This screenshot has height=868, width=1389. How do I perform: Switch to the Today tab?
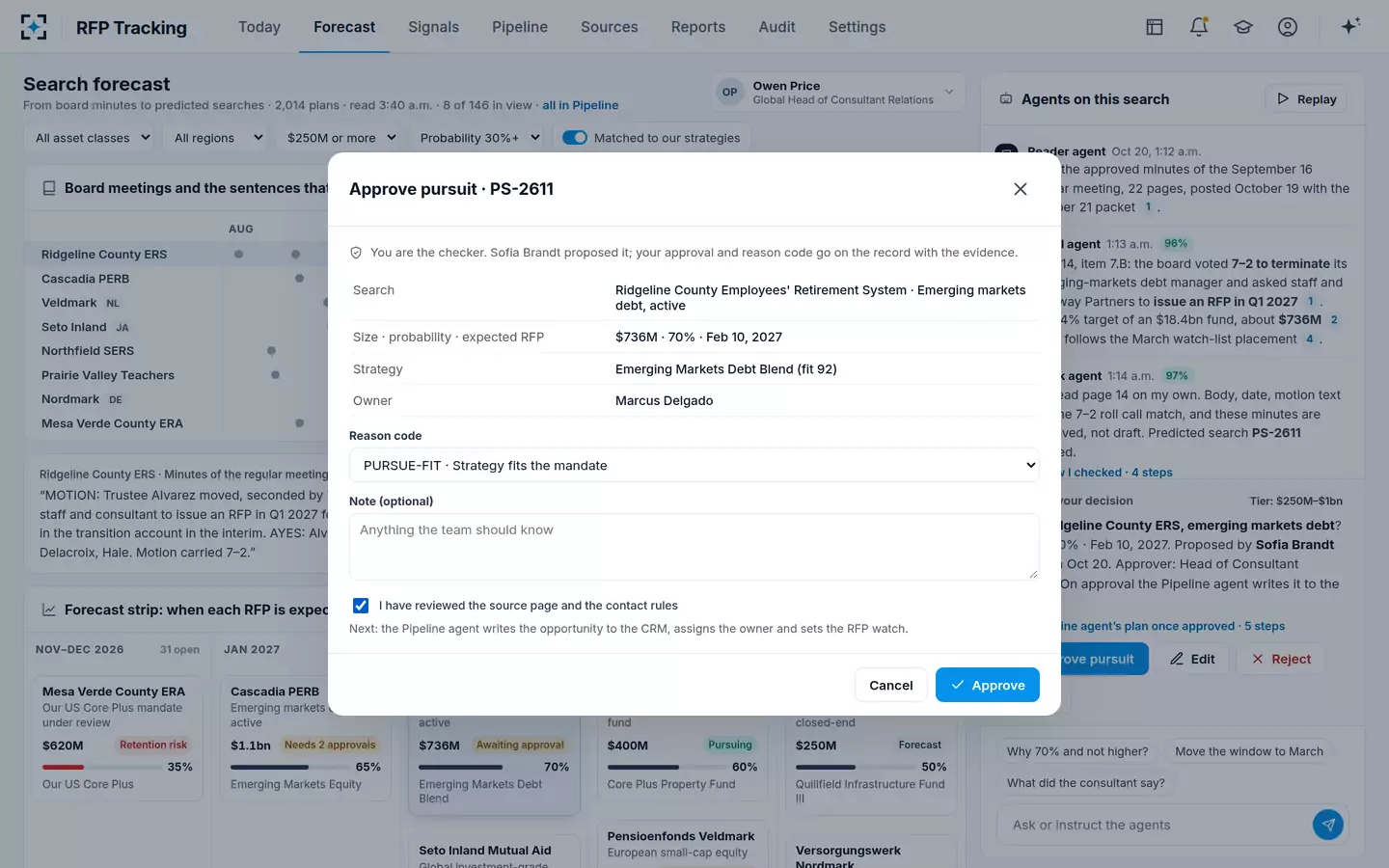[x=259, y=27]
